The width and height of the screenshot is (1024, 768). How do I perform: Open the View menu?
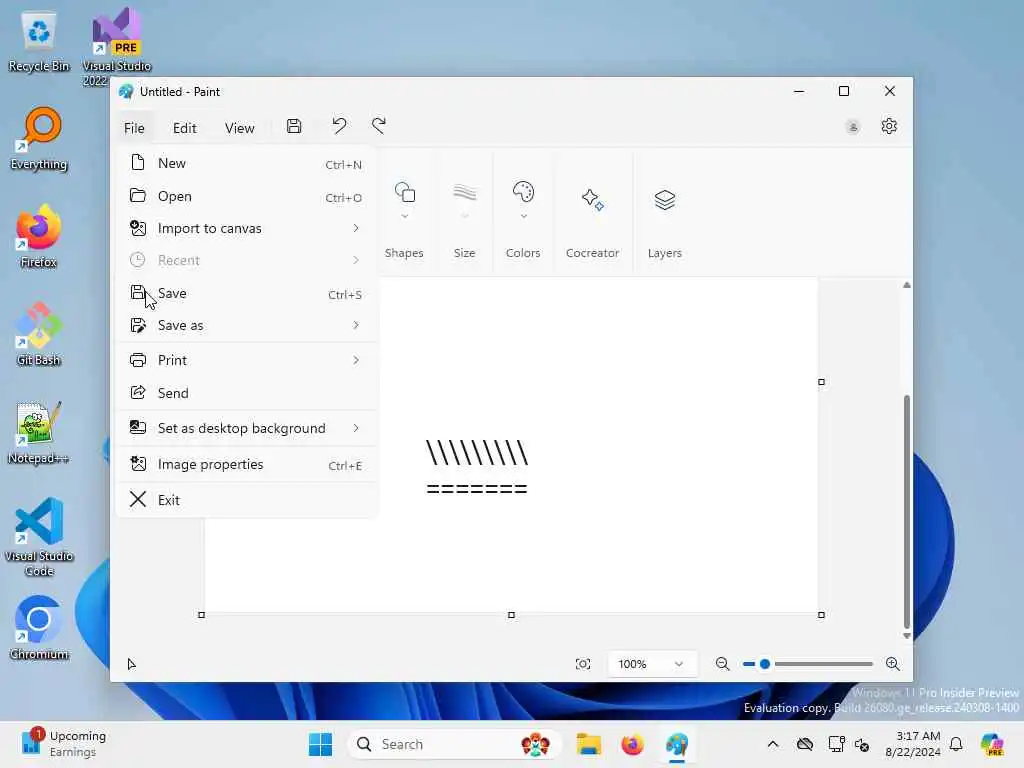pos(240,128)
